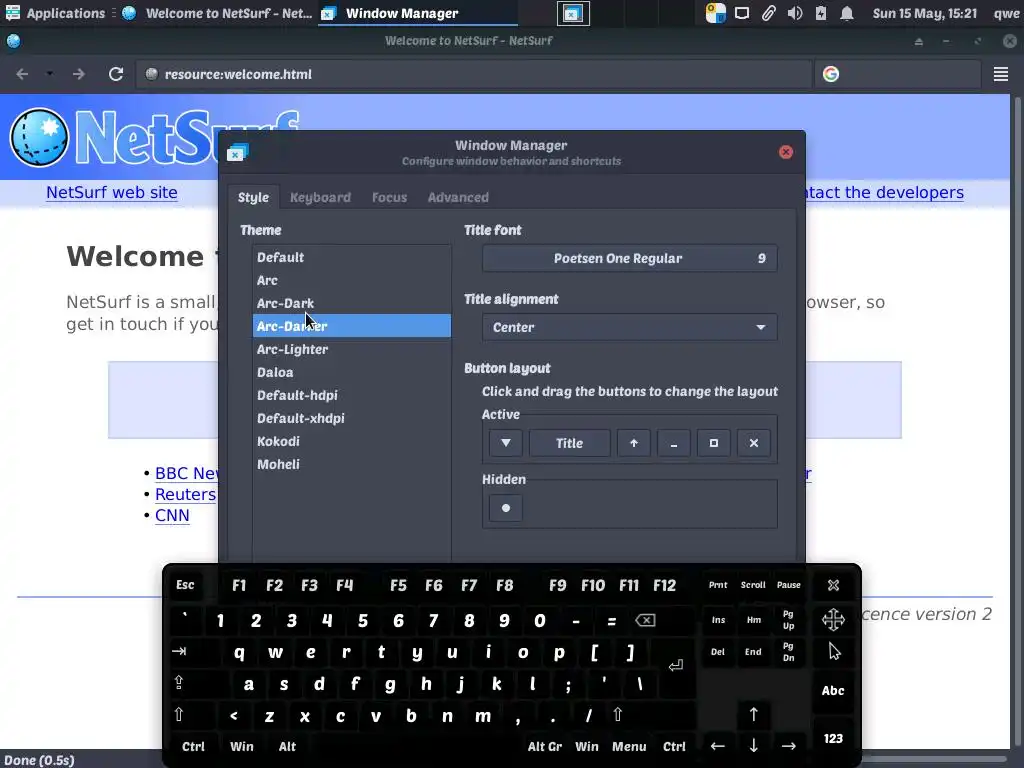This screenshot has width=1024, height=768.
Task: Click the minimize layout button in Active
Action: point(673,443)
